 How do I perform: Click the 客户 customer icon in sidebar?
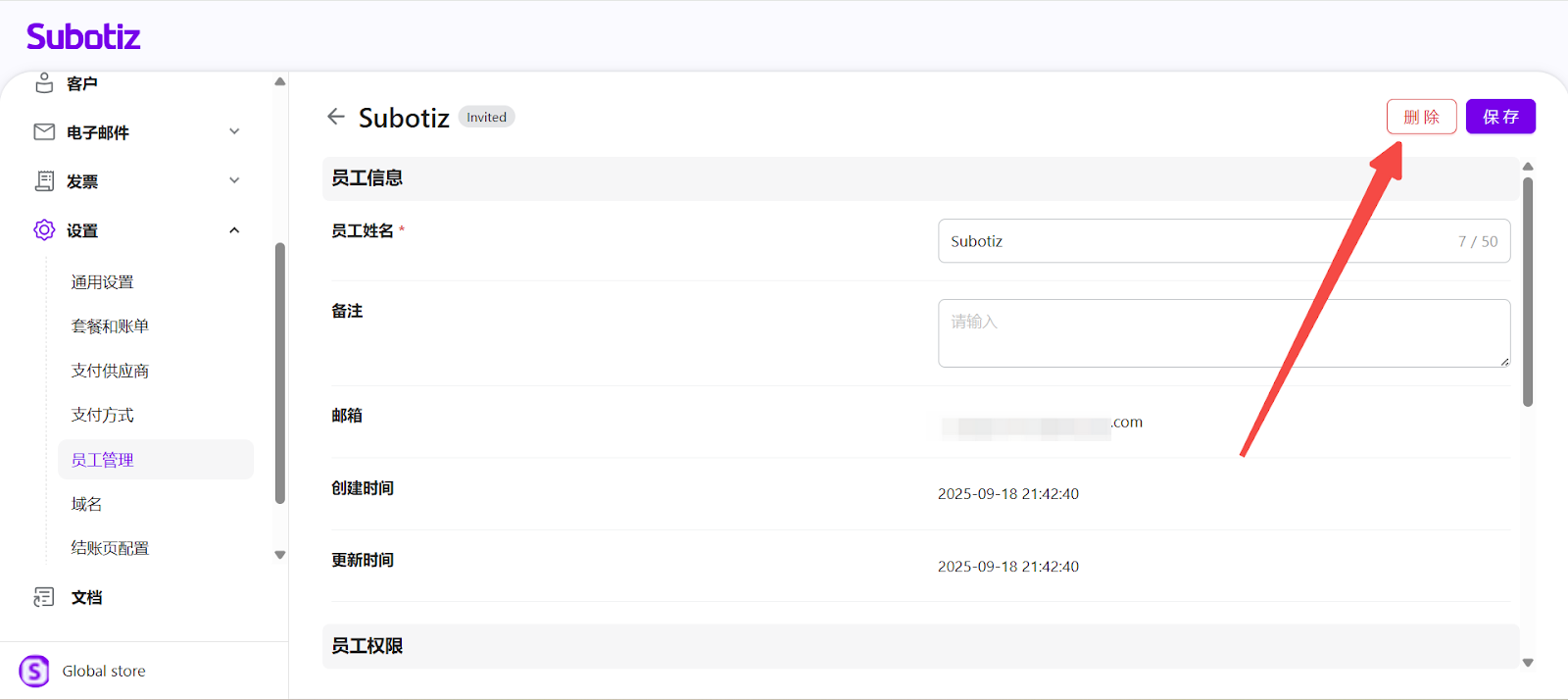coord(44,83)
